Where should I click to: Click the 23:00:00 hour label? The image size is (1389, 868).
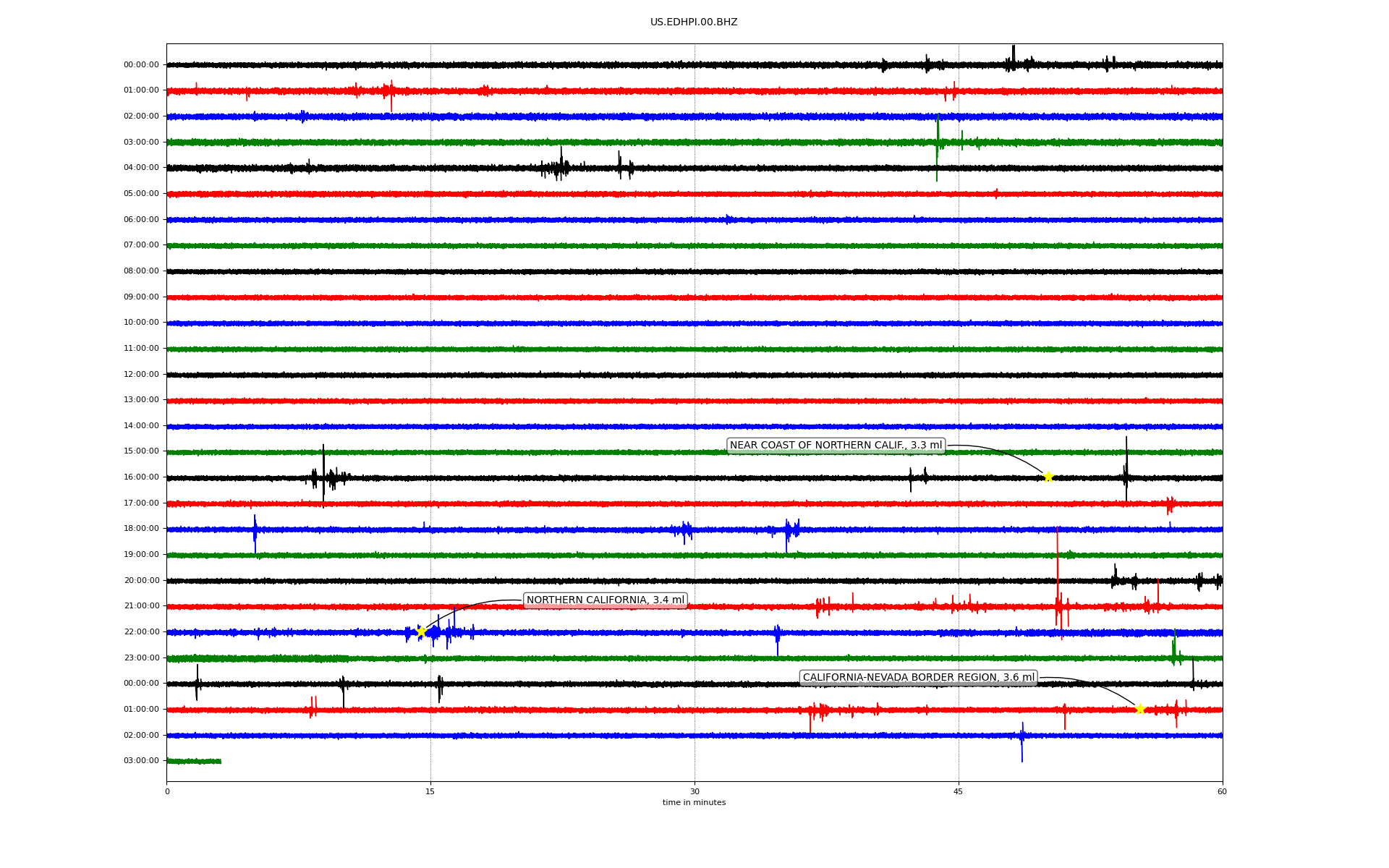(141, 658)
